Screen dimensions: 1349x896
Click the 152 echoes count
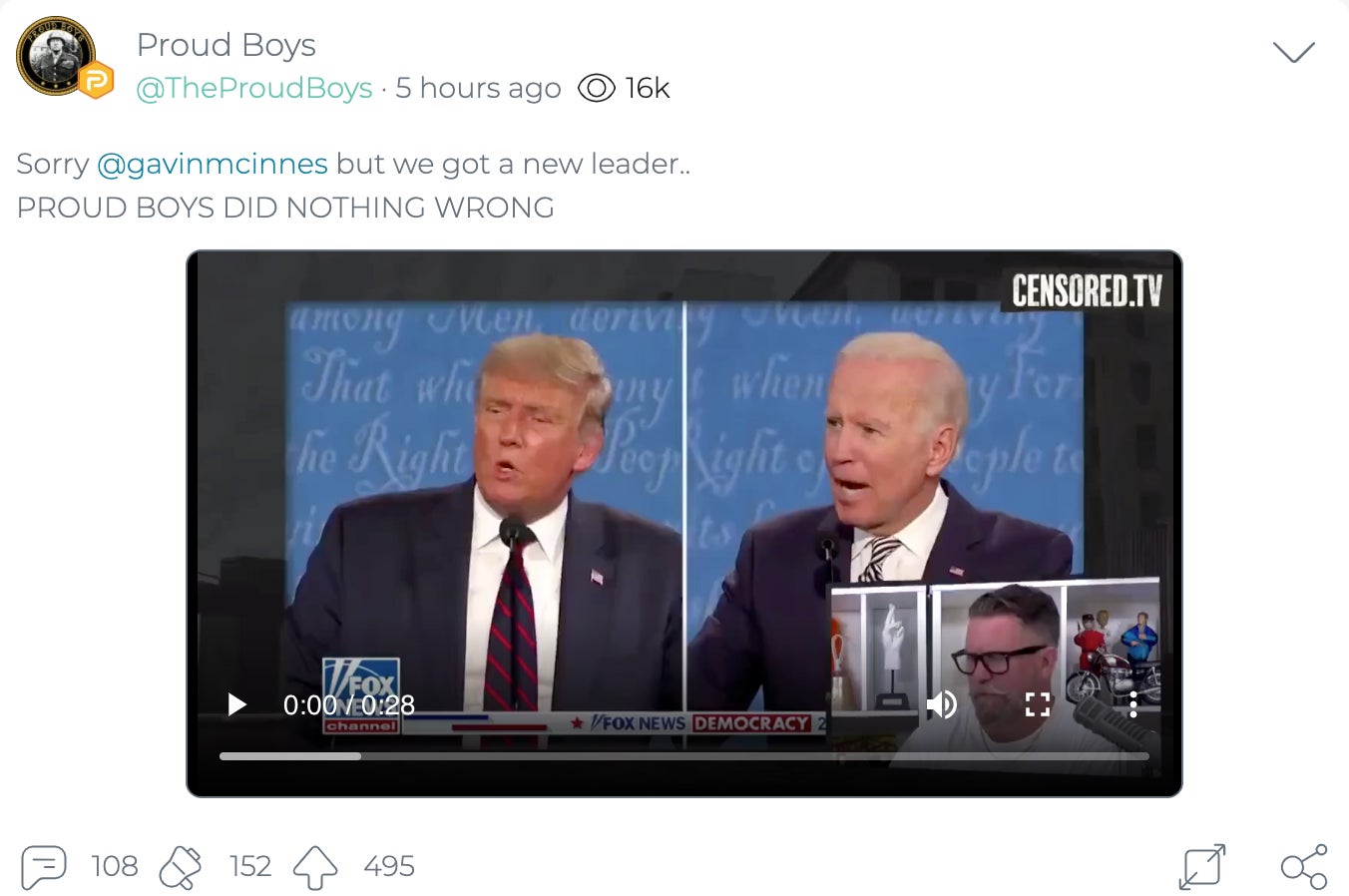pyautogui.click(x=250, y=866)
